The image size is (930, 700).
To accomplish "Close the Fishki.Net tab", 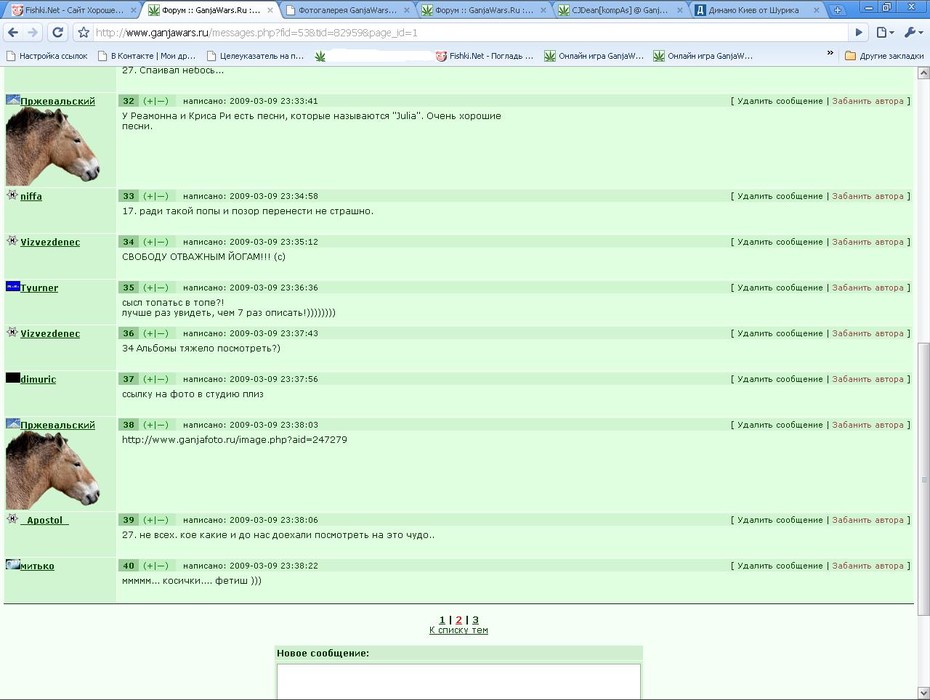I will click(133, 10).
